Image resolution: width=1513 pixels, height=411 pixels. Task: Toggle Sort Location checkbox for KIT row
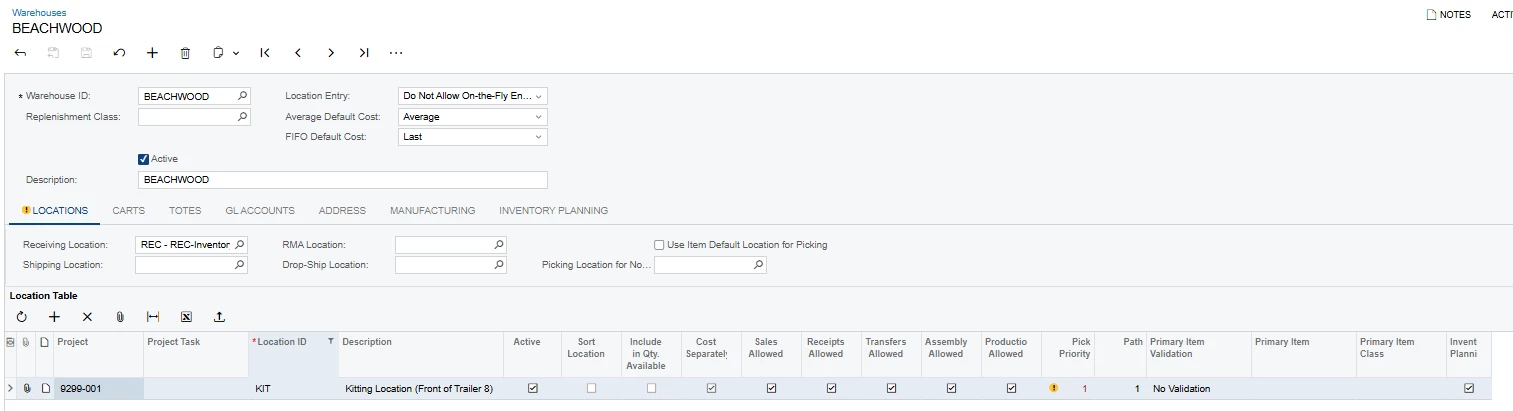pyautogui.click(x=591, y=388)
